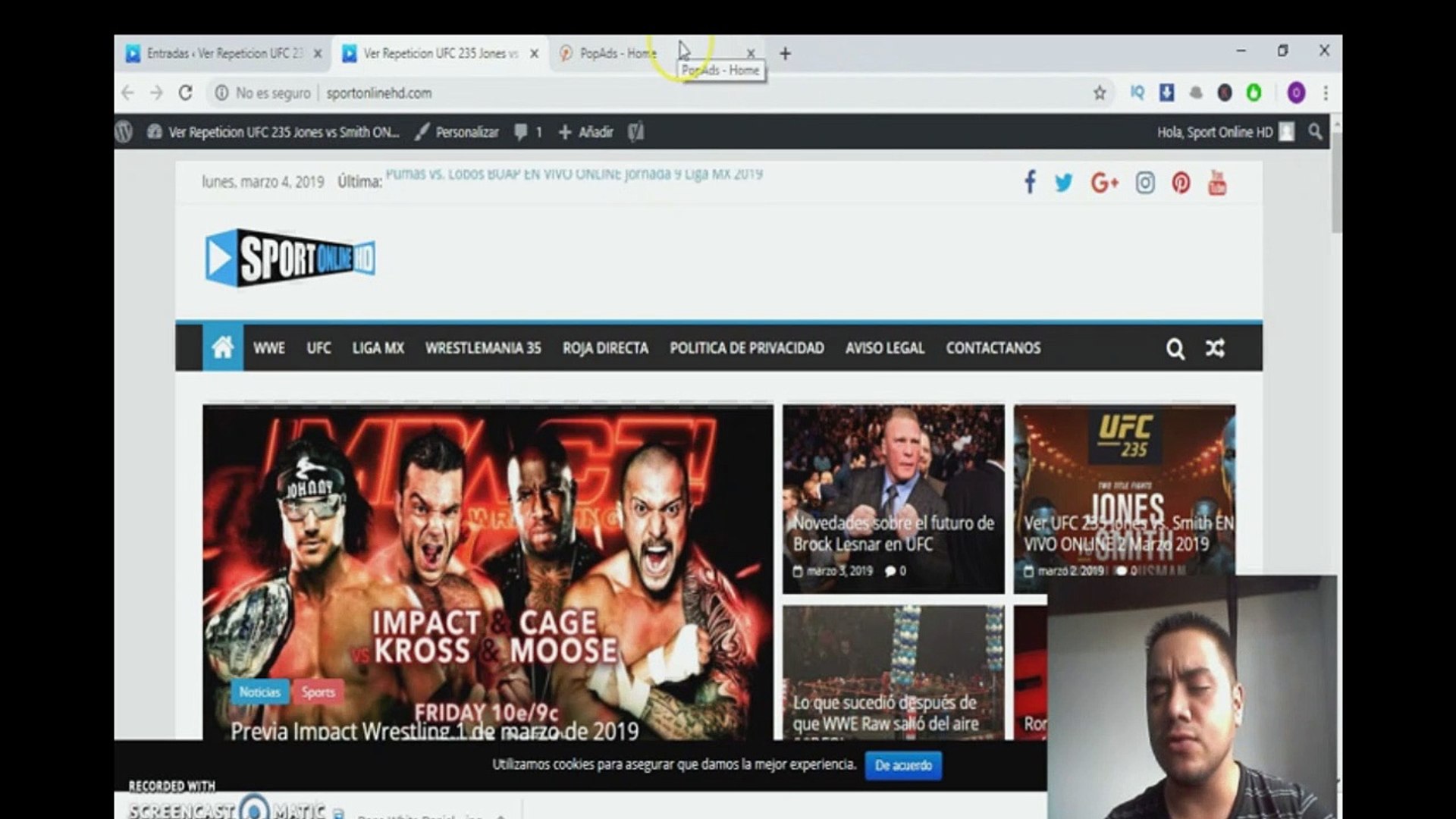Open the site search magnifier in navigation
This screenshot has height=819, width=1456.
[x=1175, y=349]
